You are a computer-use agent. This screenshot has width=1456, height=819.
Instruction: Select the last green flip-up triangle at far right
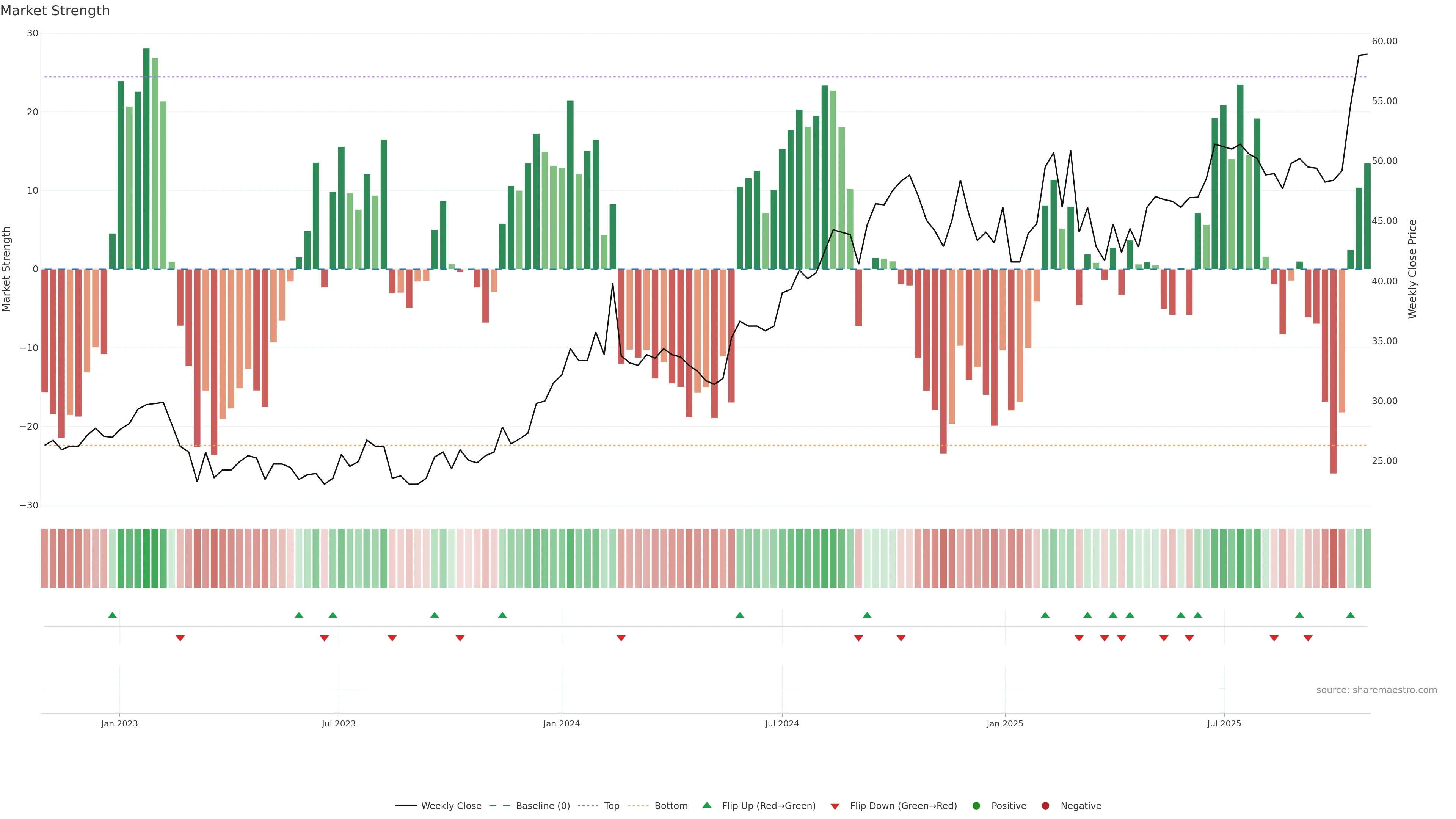tap(1350, 615)
